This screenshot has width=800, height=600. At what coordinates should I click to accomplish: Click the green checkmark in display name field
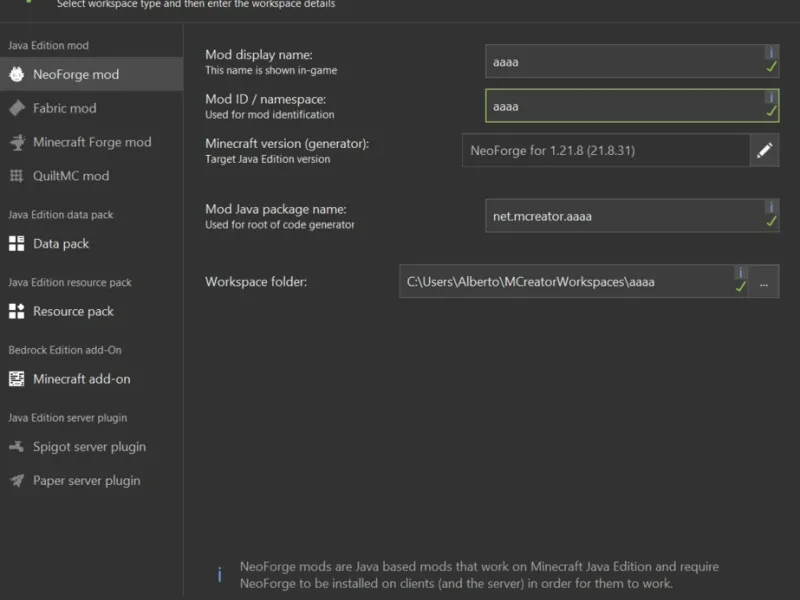pos(771,67)
